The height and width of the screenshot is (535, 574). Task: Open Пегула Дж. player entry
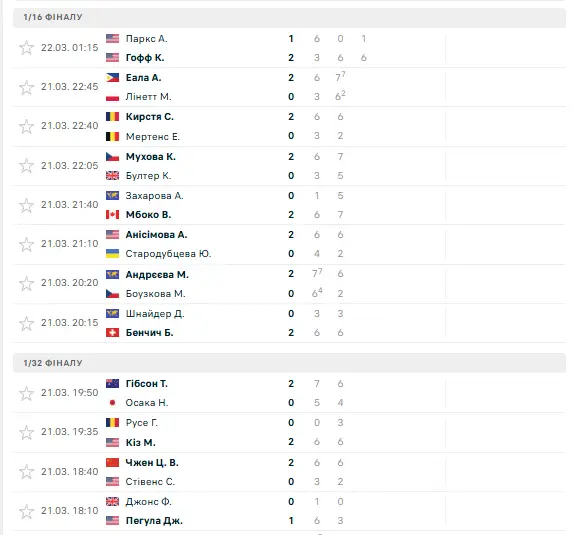pos(154,521)
